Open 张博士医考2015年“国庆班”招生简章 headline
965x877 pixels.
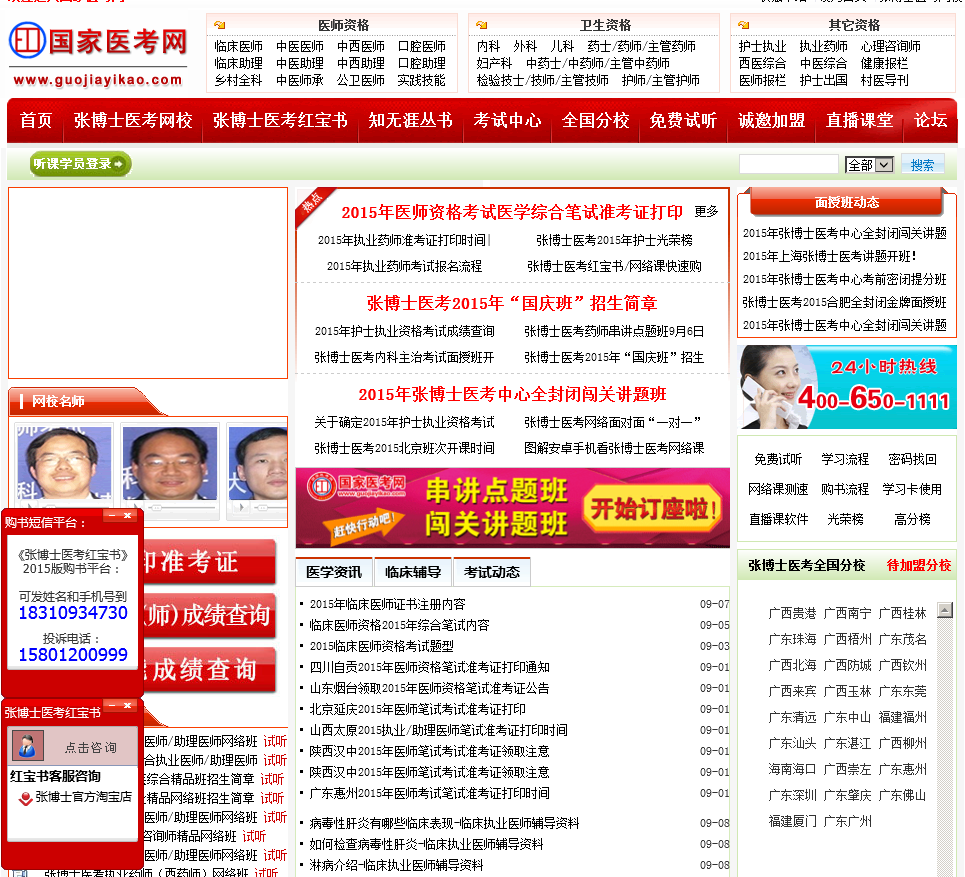(512, 303)
